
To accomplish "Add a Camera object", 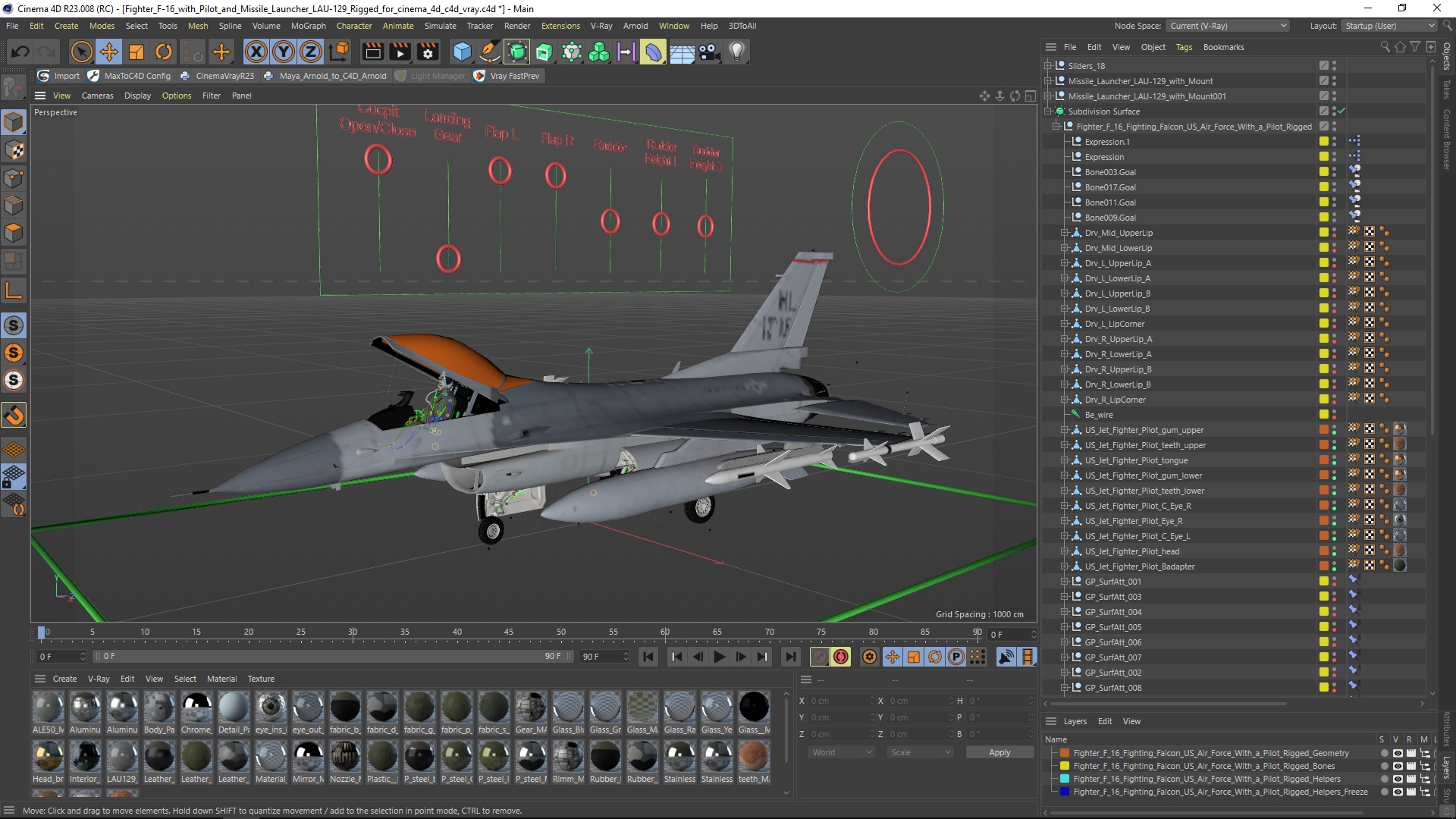I will coord(709,52).
